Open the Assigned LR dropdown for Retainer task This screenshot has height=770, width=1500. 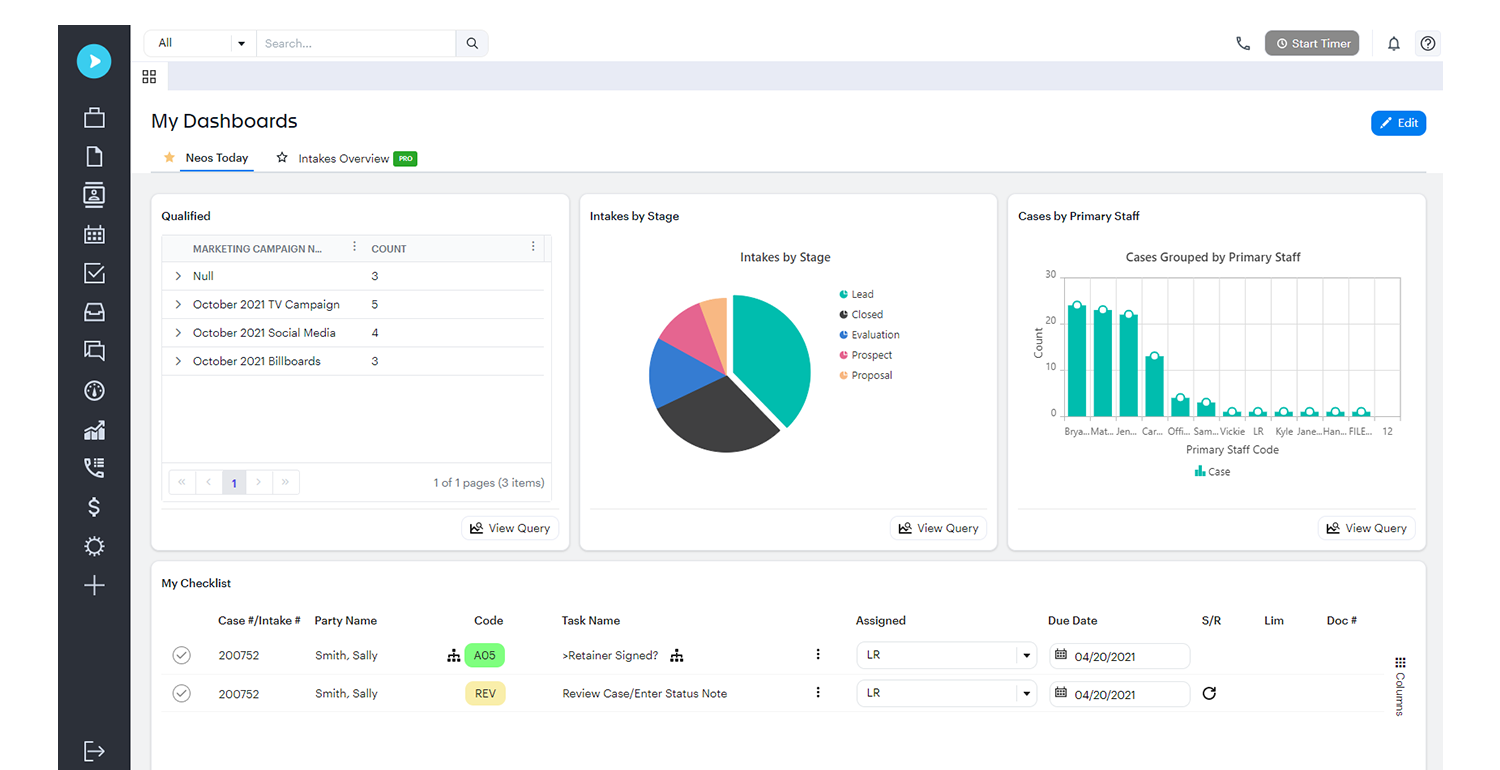(x=1027, y=655)
